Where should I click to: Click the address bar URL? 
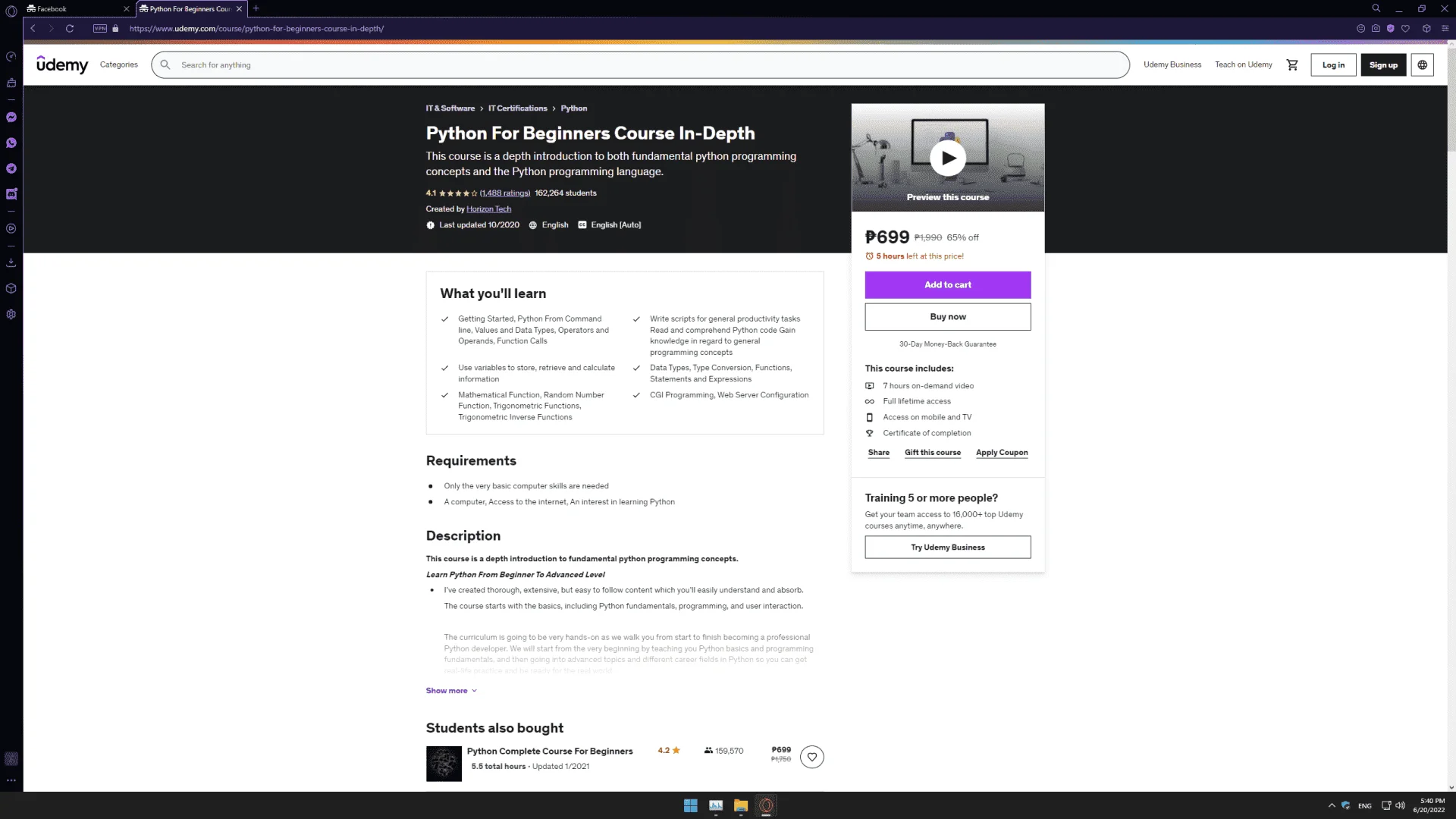[x=256, y=29]
